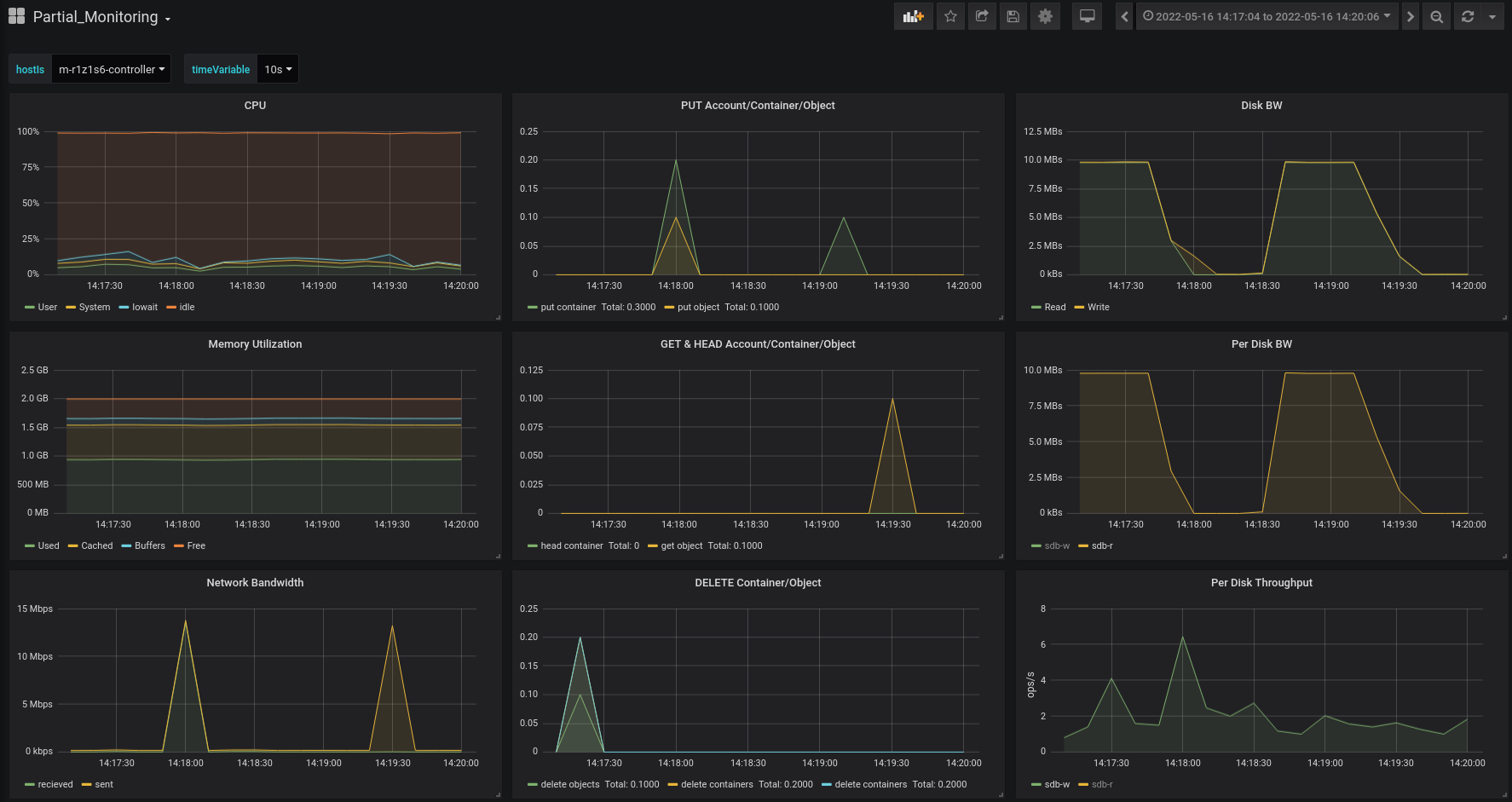This screenshot has width=1512, height=802.
Task: Open the hostIs m-r1z1s6-controller dropdown
Action: pos(111,69)
